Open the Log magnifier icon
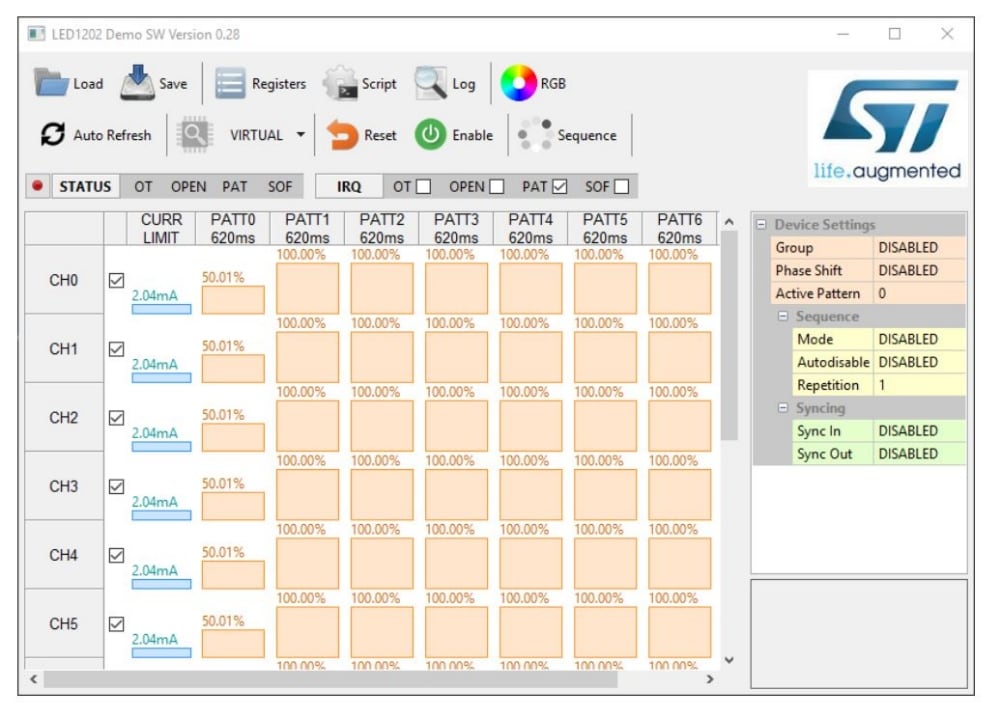The height and width of the screenshot is (718, 1000). (431, 84)
